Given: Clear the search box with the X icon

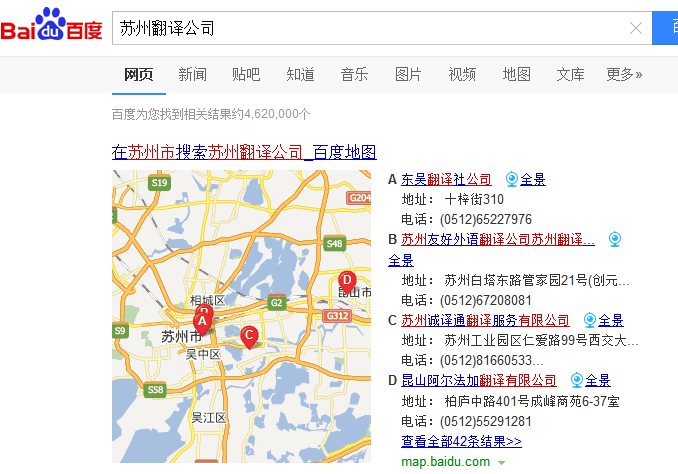Looking at the screenshot, I should pos(636,28).
